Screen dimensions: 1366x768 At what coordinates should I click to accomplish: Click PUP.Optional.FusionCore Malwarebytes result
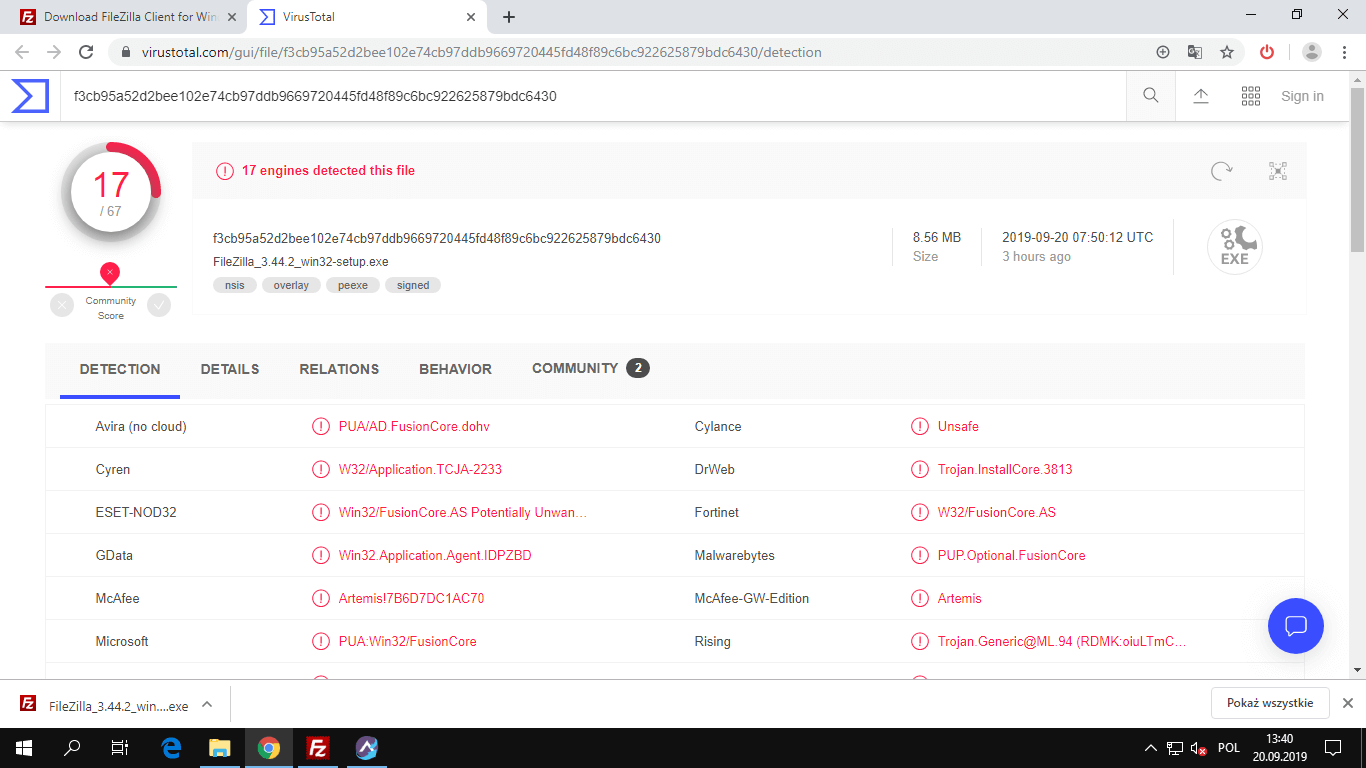tap(1011, 555)
